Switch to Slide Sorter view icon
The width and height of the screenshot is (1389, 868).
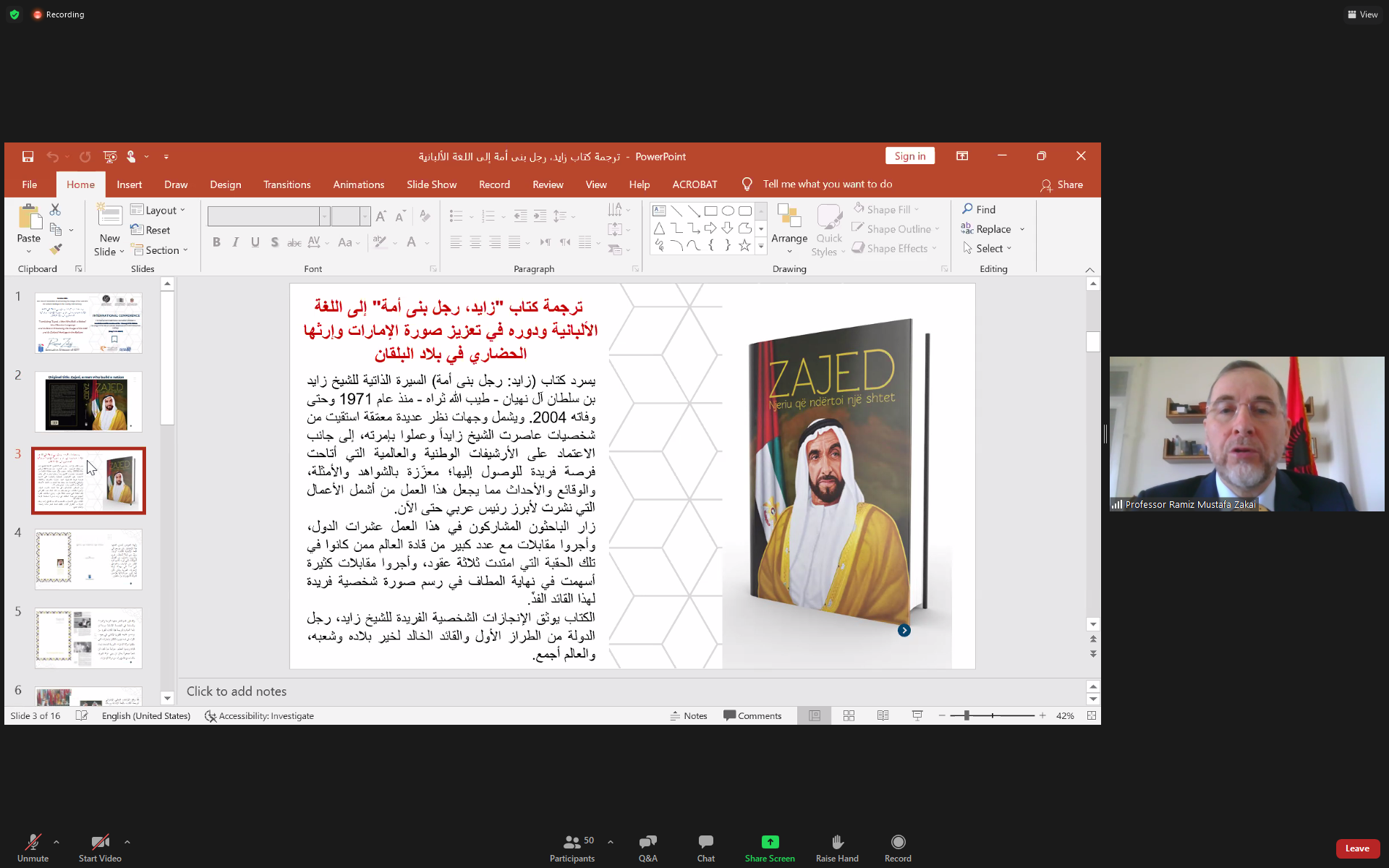click(849, 715)
